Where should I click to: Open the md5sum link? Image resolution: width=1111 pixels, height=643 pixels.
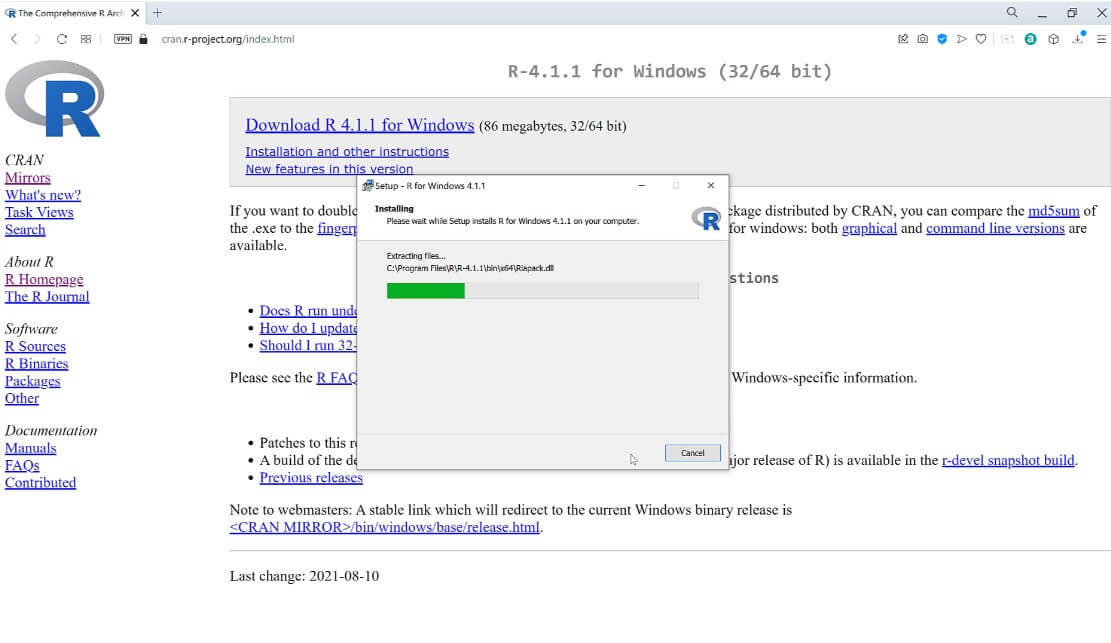pos(1054,211)
